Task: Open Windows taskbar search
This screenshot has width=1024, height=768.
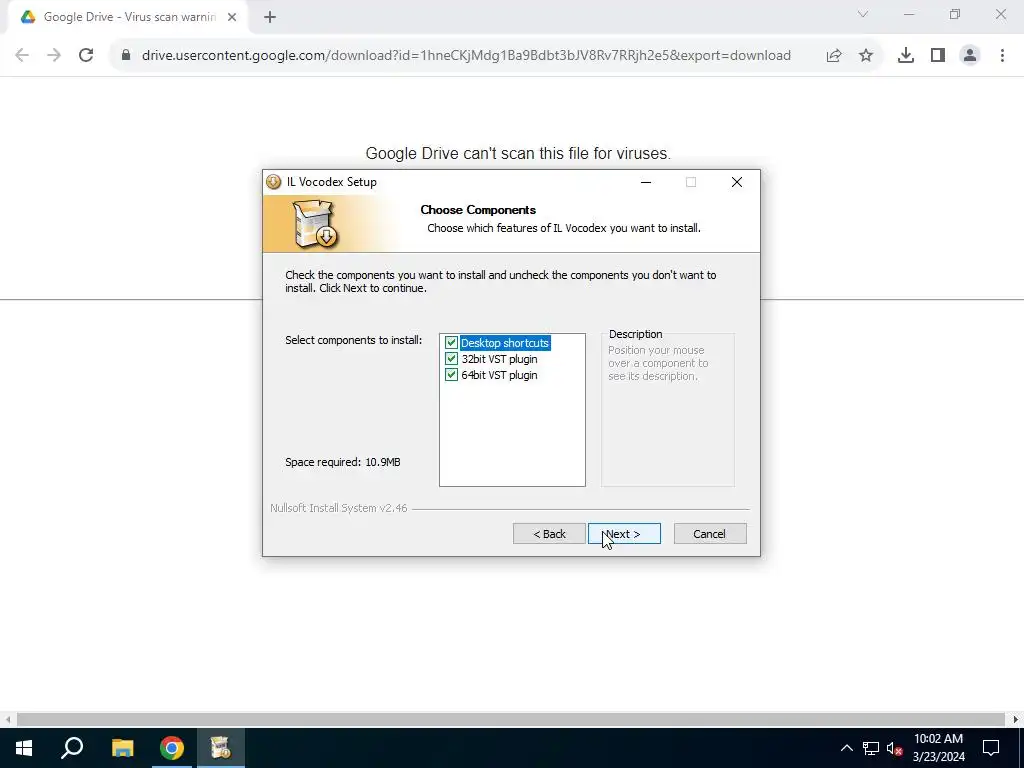Action: coord(72,748)
